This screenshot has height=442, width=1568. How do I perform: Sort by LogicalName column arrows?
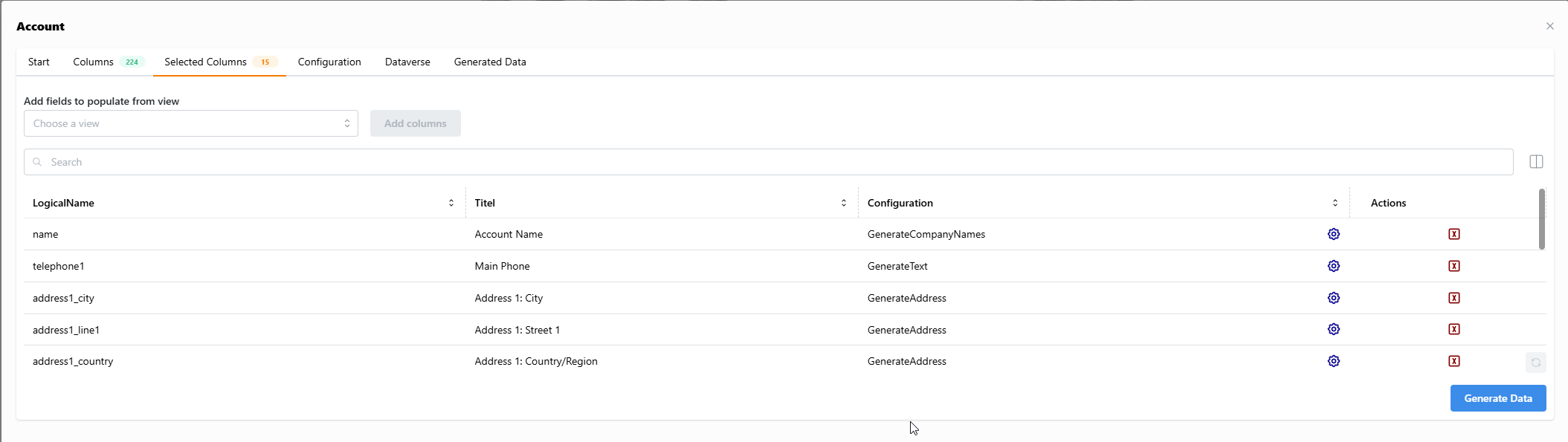click(451, 203)
